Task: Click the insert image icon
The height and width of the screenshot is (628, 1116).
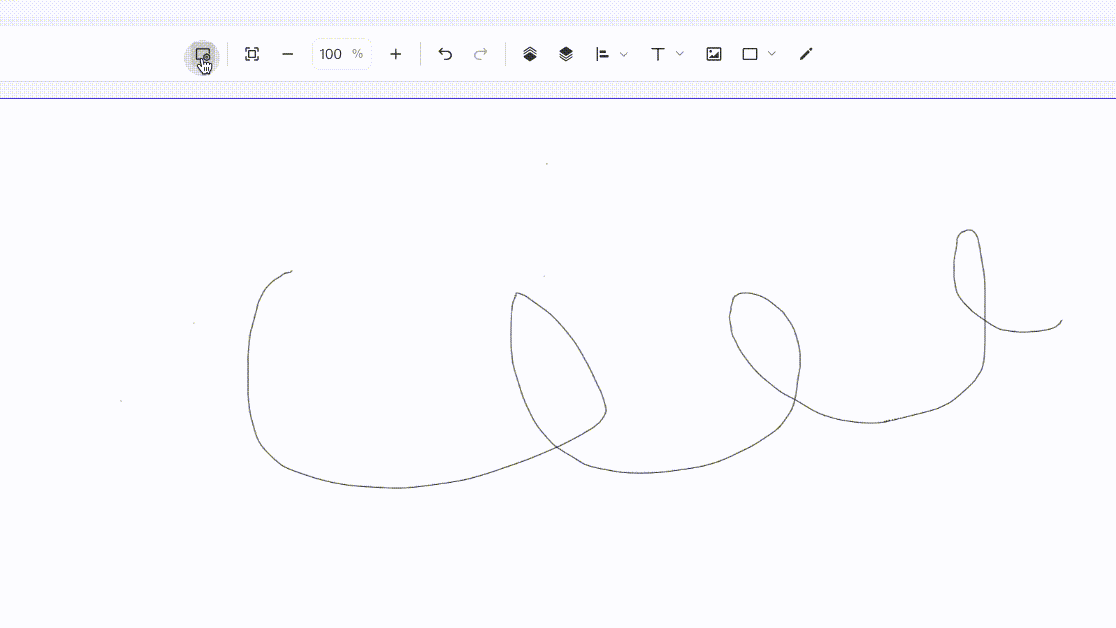Action: click(714, 54)
